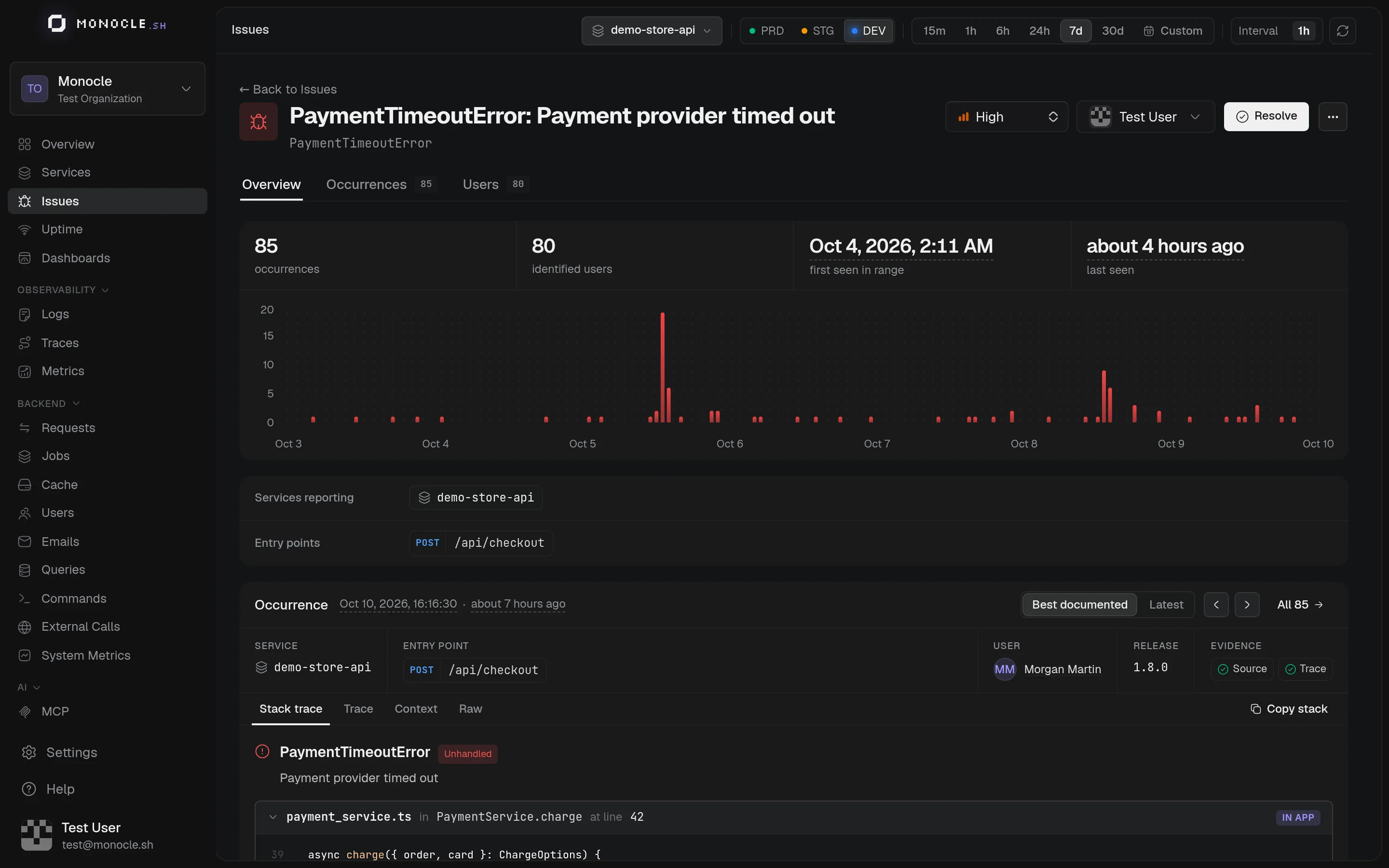The height and width of the screenshot is (868, 1389).
Task: Open Settings from the sidebar
Action: click(108, 752)
